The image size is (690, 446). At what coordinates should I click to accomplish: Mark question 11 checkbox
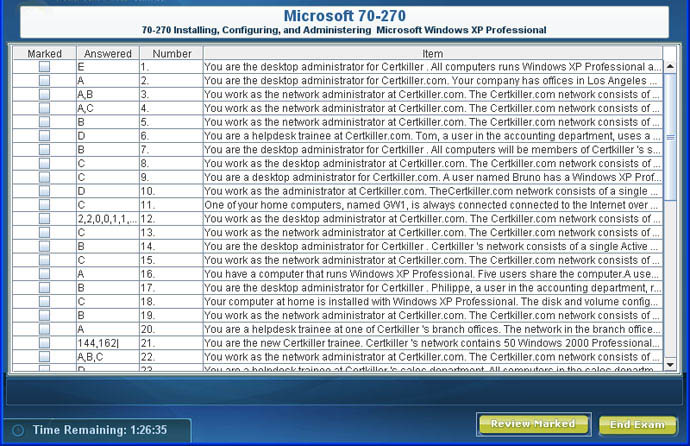(x=44, y=205)
